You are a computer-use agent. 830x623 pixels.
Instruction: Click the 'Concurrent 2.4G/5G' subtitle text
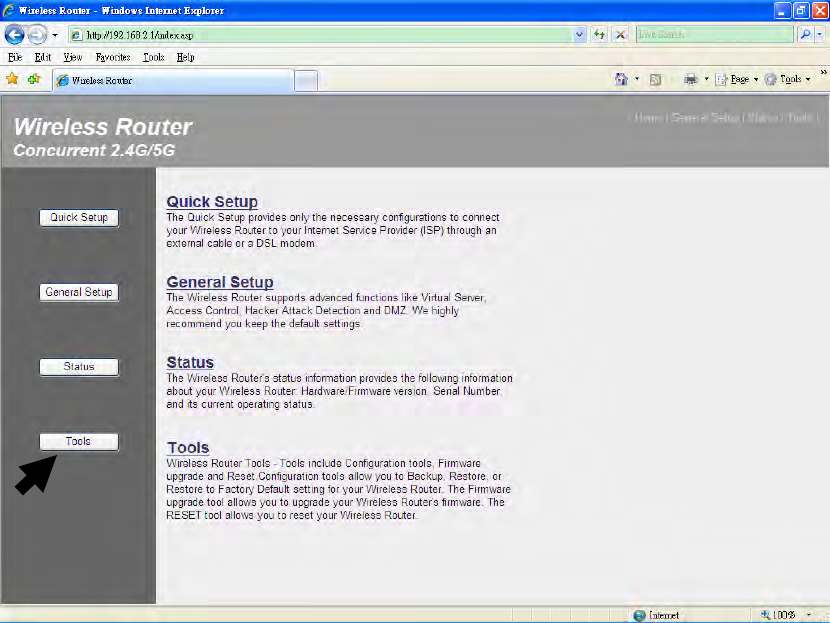(x=94, y=150)
